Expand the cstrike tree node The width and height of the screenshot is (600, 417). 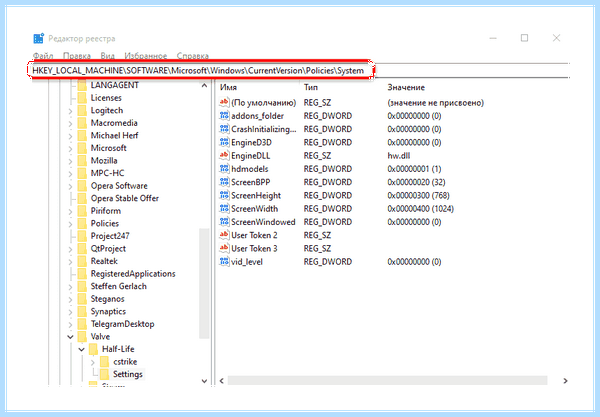[93, 362]
